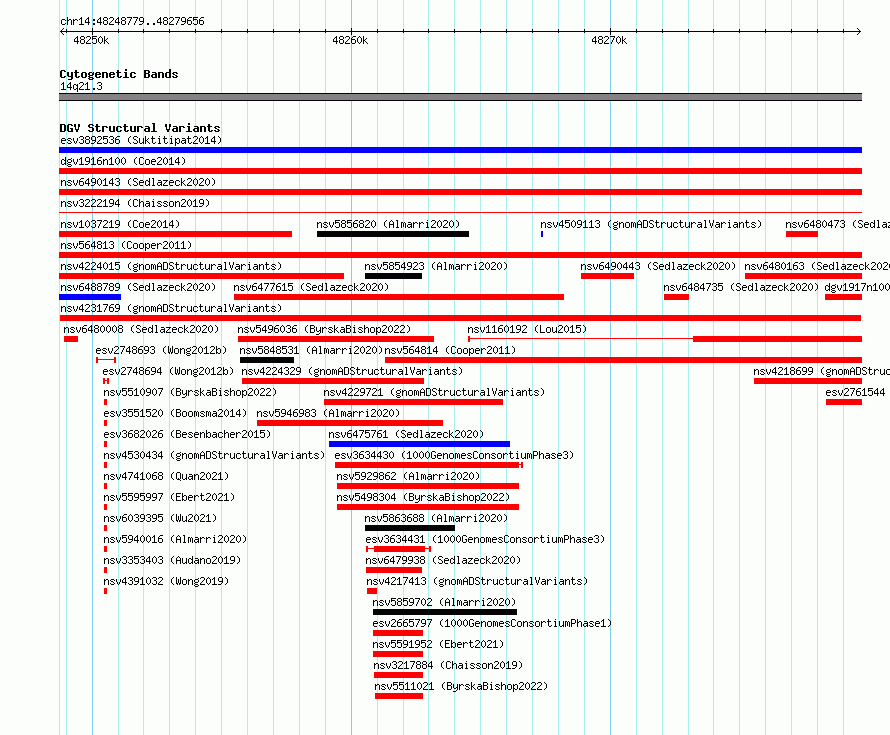Open nsv6480163 variant label

coord(817,266)
